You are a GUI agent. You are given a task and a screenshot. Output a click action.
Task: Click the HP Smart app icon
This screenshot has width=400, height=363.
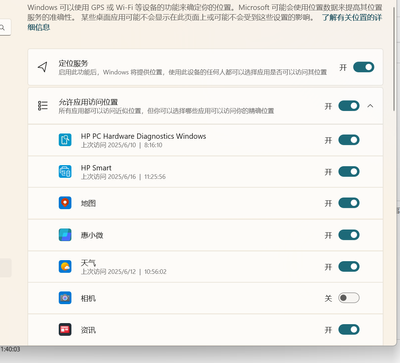point(65,171)
